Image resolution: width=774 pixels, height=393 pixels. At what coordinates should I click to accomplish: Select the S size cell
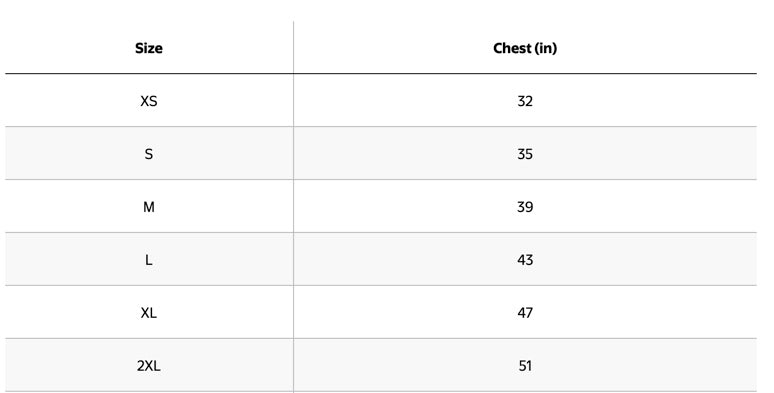149,154
